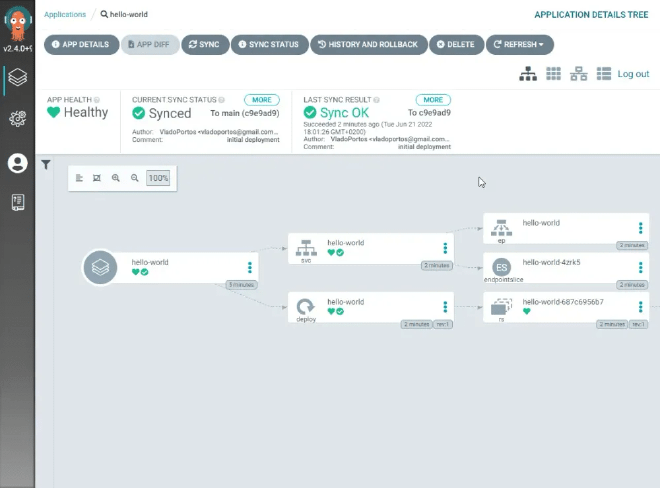Click the fit-to-screen icon in zoom toolbar
Image resolution: width=660 pixels, height=488 pixels.
pos(97,178)
